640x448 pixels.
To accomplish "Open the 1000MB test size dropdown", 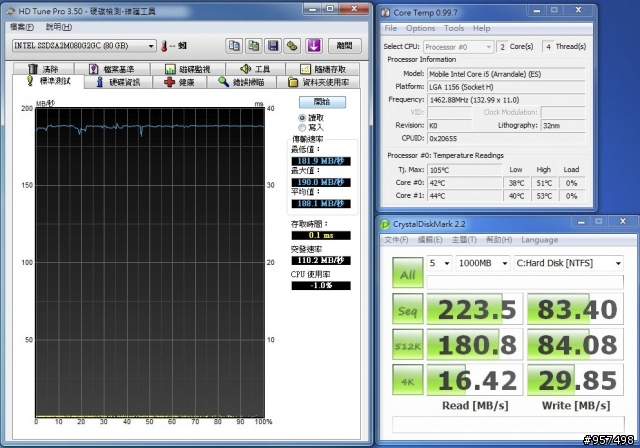I will point(483,263).
